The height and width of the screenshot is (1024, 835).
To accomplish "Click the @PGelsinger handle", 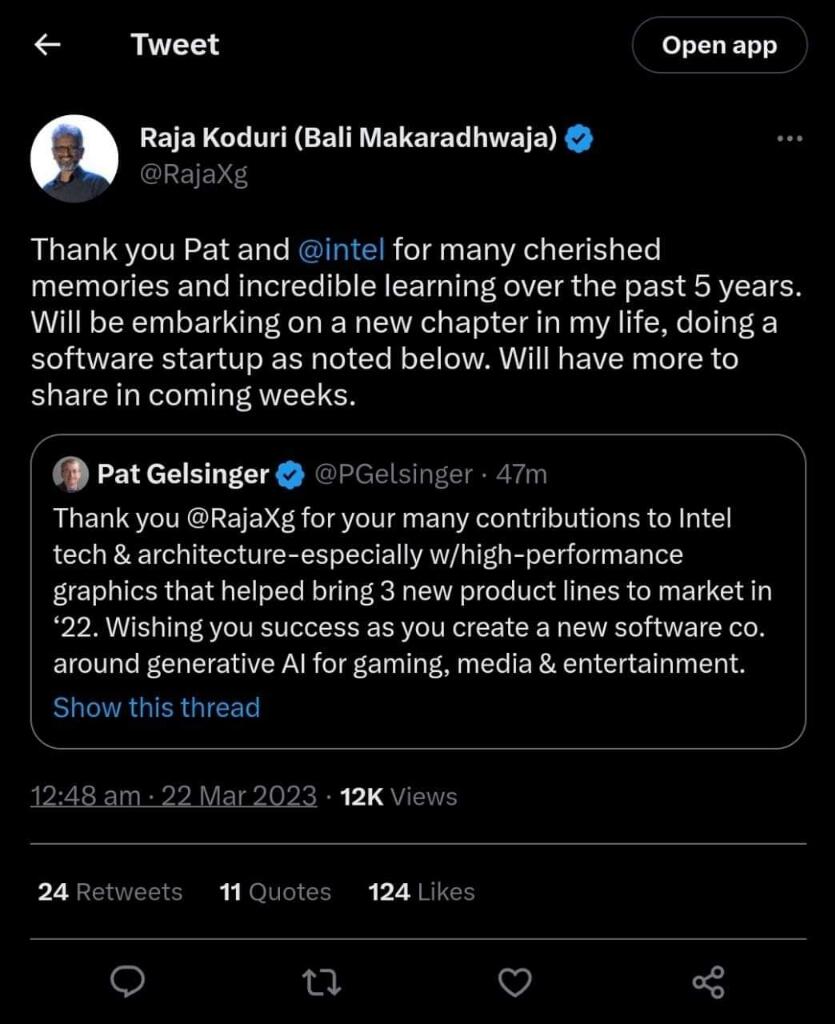I will pyautogui.click(x=393, y=474).
